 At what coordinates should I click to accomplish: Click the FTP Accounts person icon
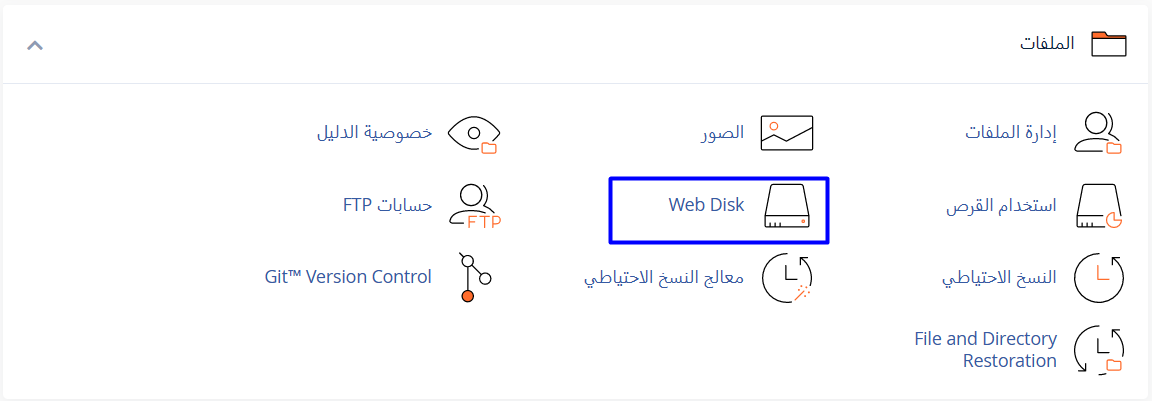coord(475,206)
